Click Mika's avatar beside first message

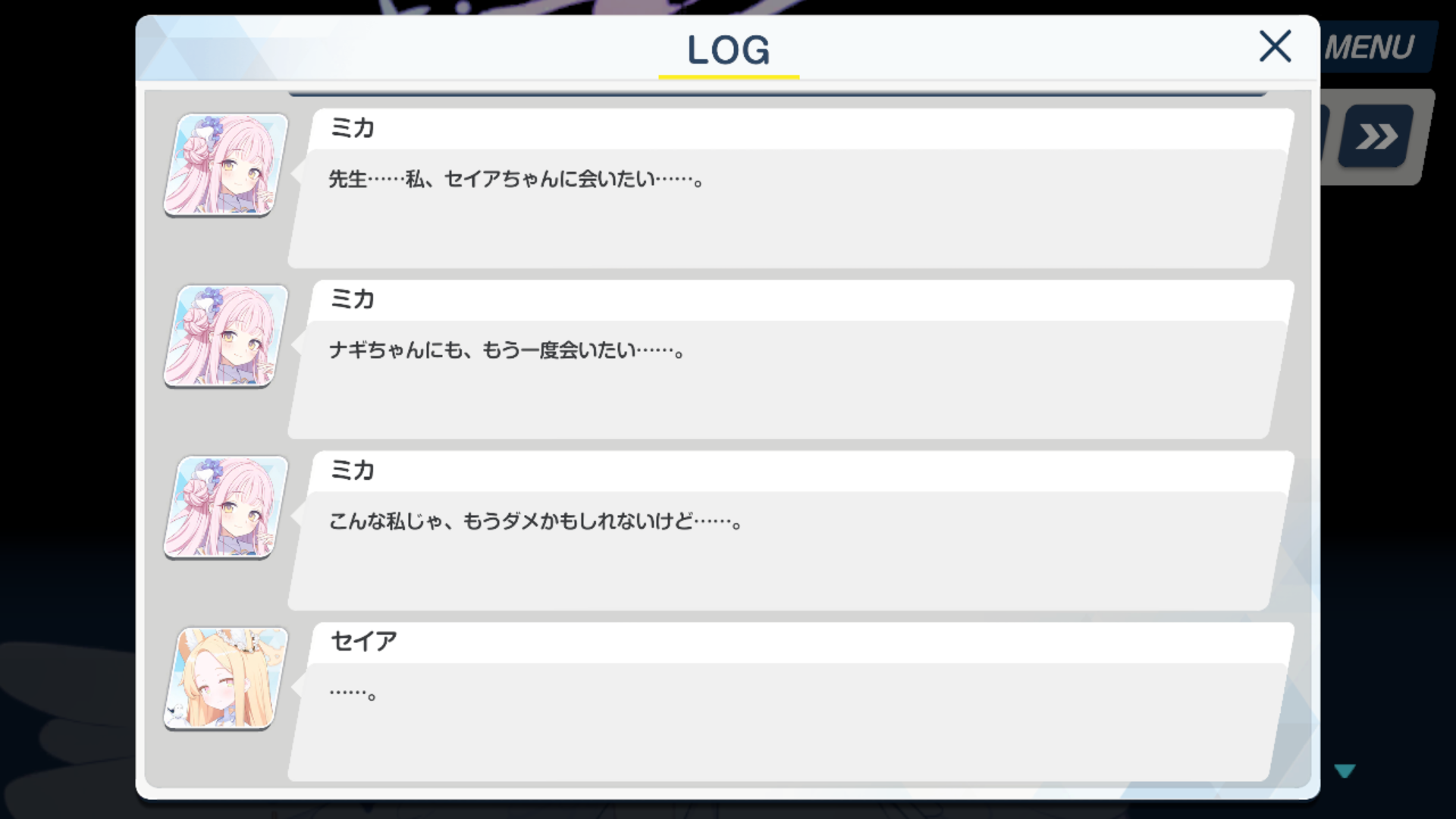(x=226, y=165)
